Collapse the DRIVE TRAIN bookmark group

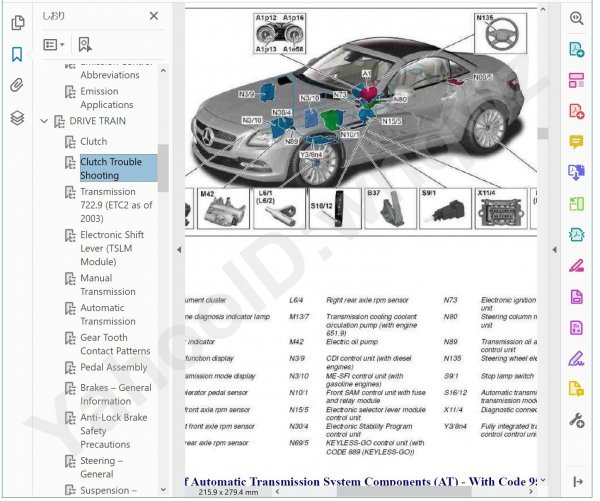click(x=44, y=121)
